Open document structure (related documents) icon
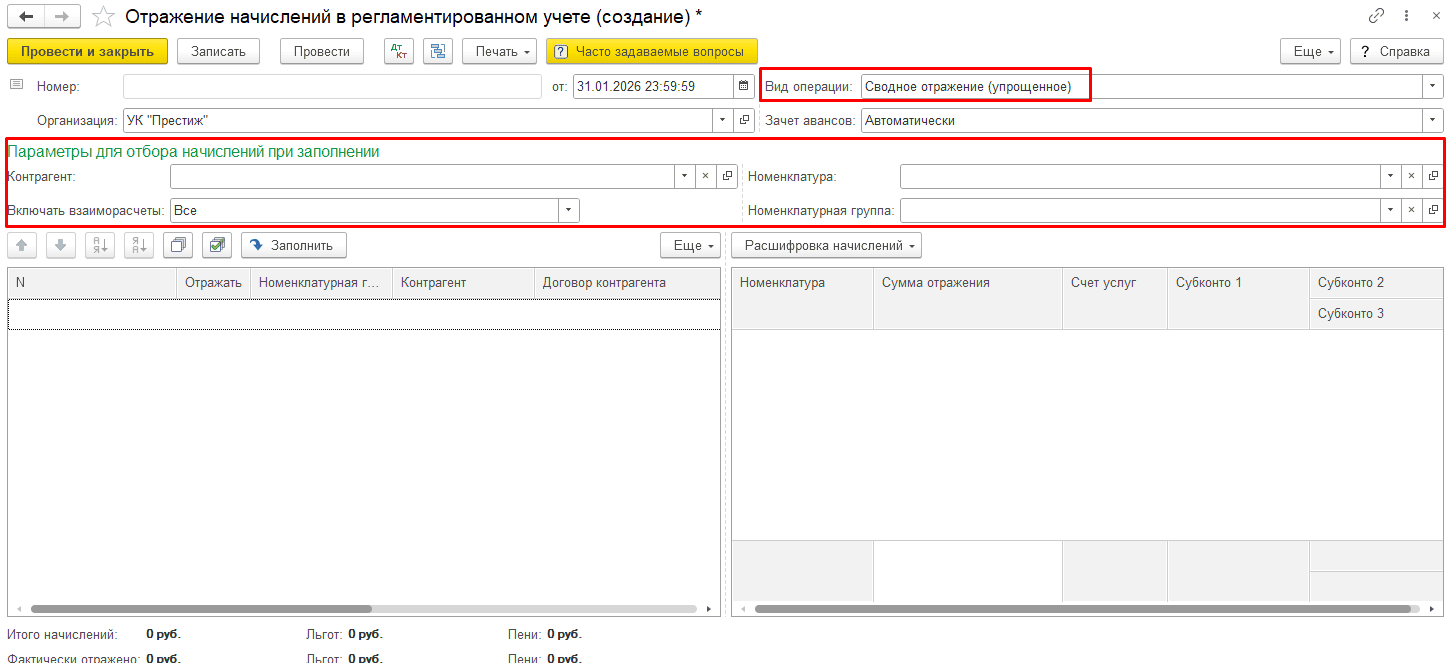The image size is (1455, 663). [x=438, y=52]
